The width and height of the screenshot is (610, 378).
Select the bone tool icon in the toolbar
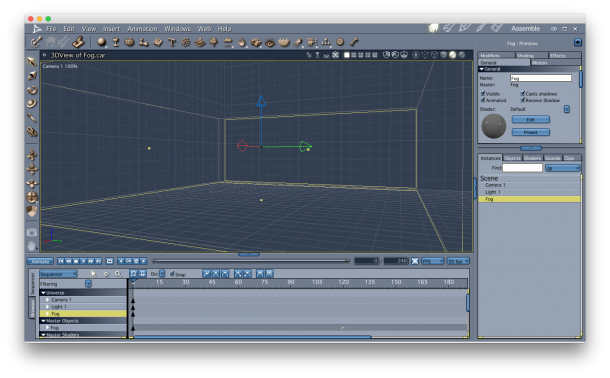coord(354,42)
